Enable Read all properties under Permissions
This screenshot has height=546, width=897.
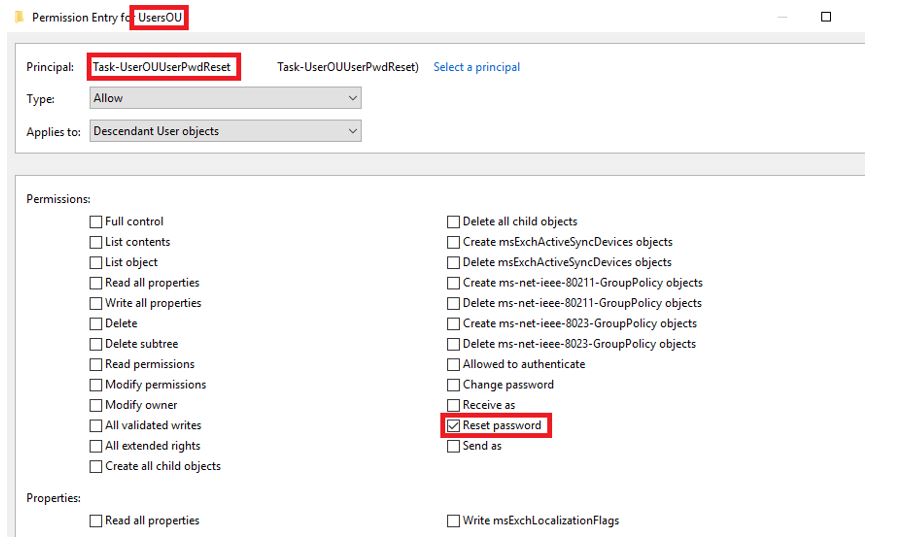96,283
